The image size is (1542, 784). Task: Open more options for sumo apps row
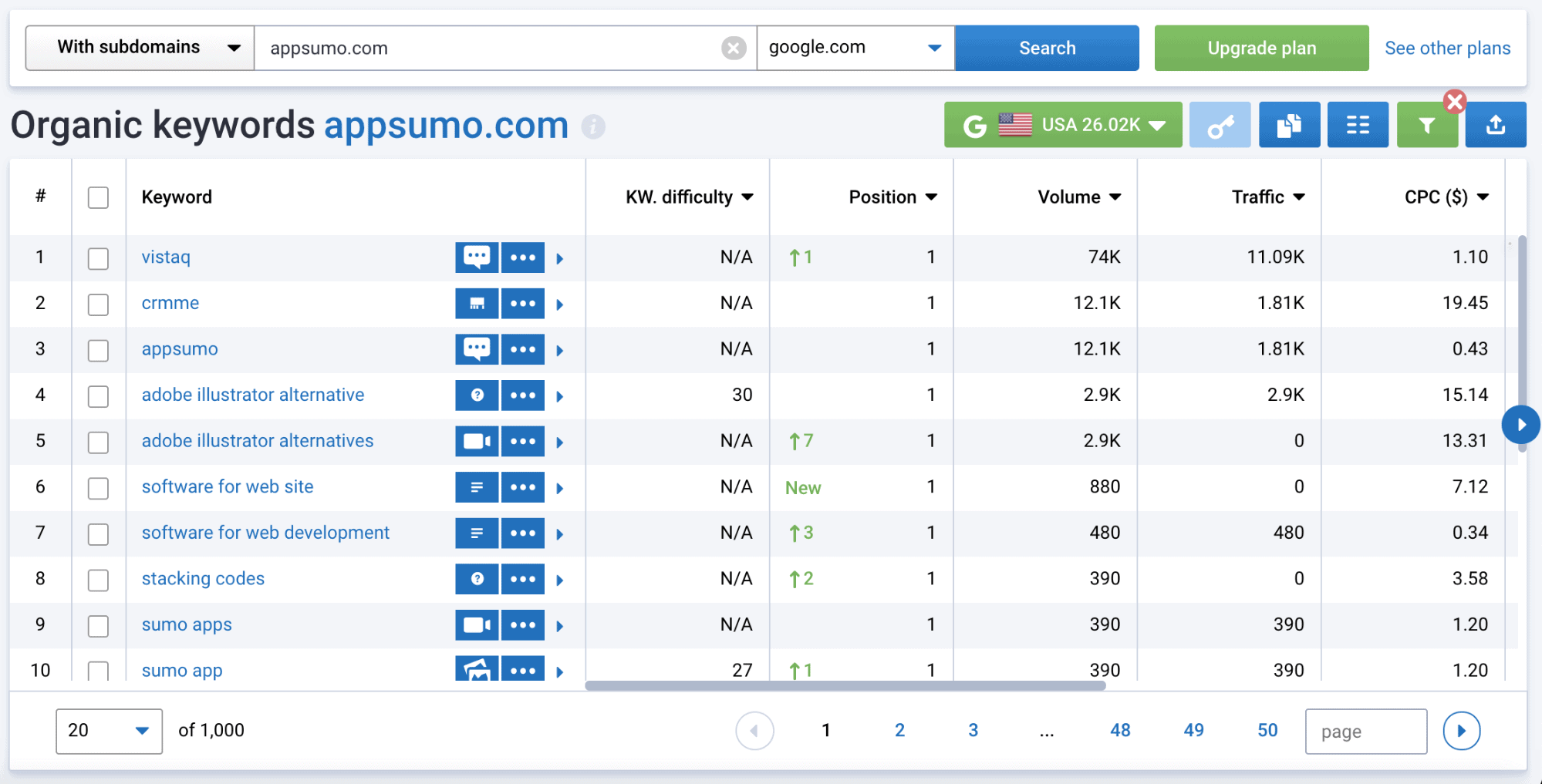[x=523, y=625]
